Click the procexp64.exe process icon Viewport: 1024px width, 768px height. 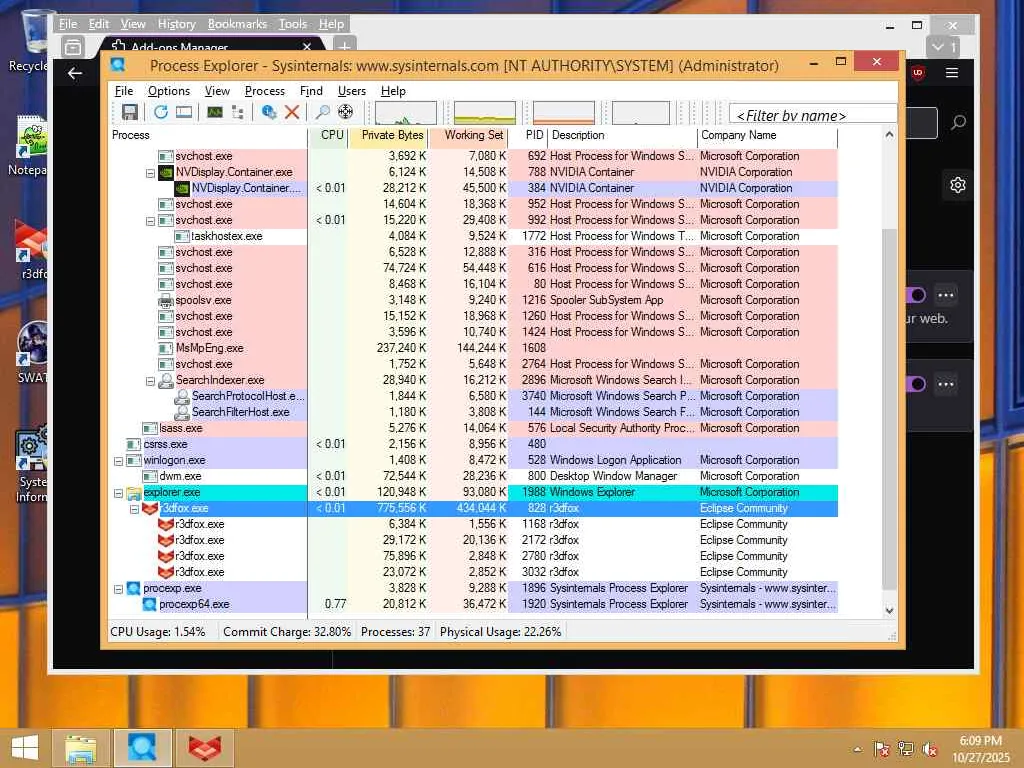pos(150,604)
